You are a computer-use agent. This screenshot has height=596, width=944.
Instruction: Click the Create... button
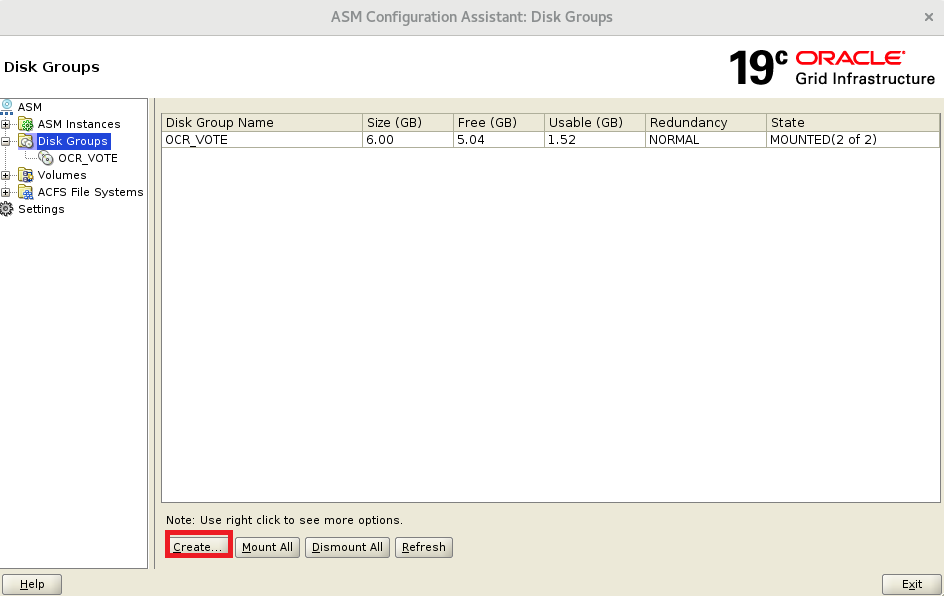tap(199, 547)
